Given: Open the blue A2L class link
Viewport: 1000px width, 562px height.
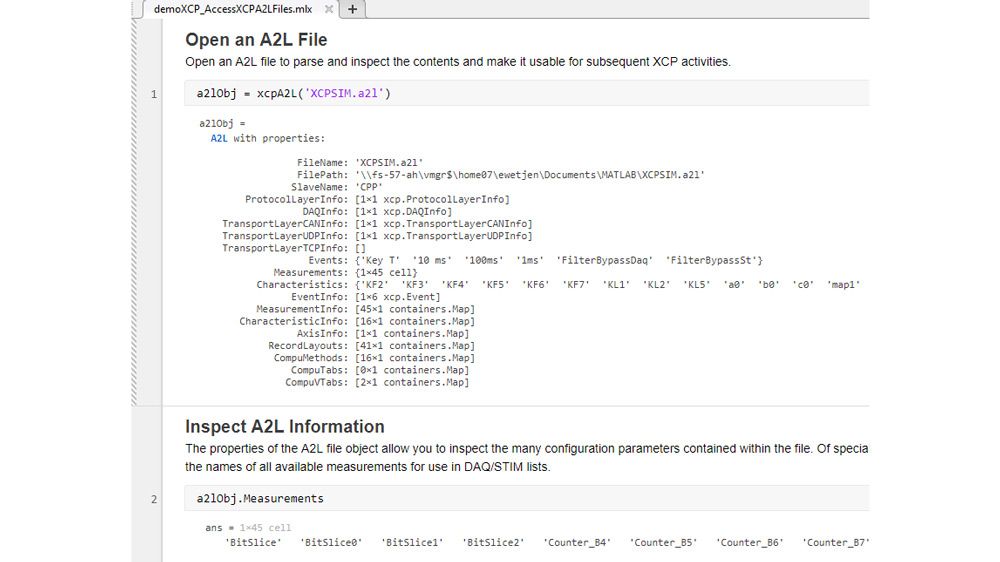Looking at the screenshot, I should point(219,138).
